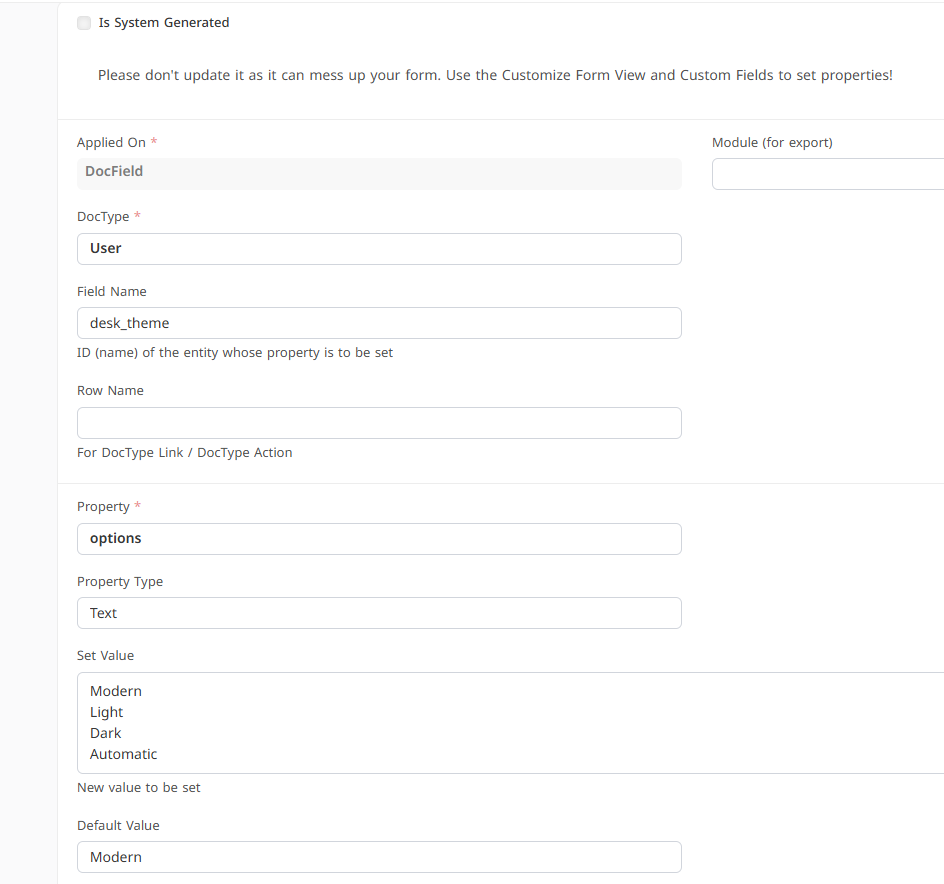
Task: Select the DocType field containing User
Action: point(379,249)
